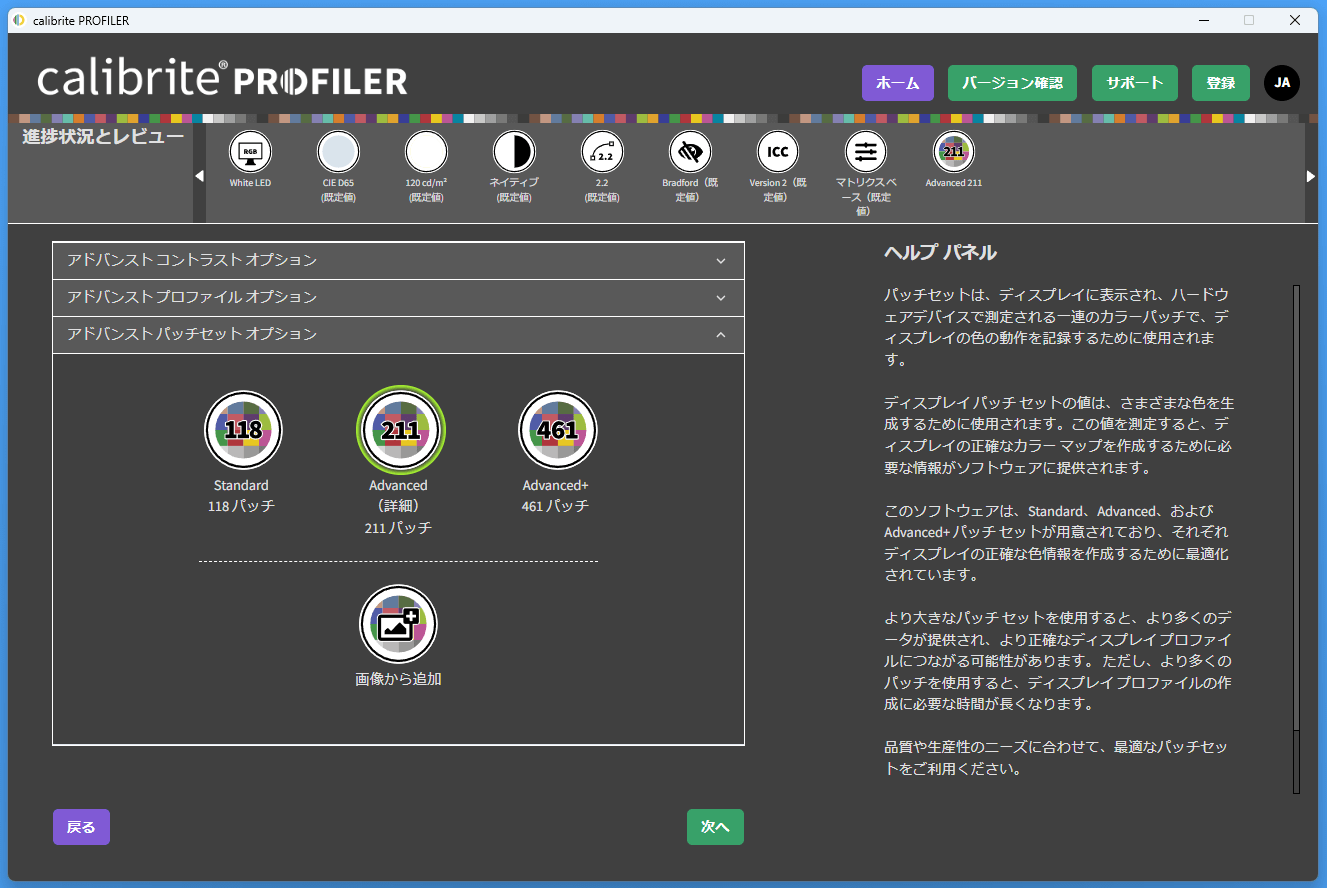This screenshot has height=888, width=1327.
Task: Select the Standard 118 patch set
Action: pyautogui.click(x=243, y=430)
